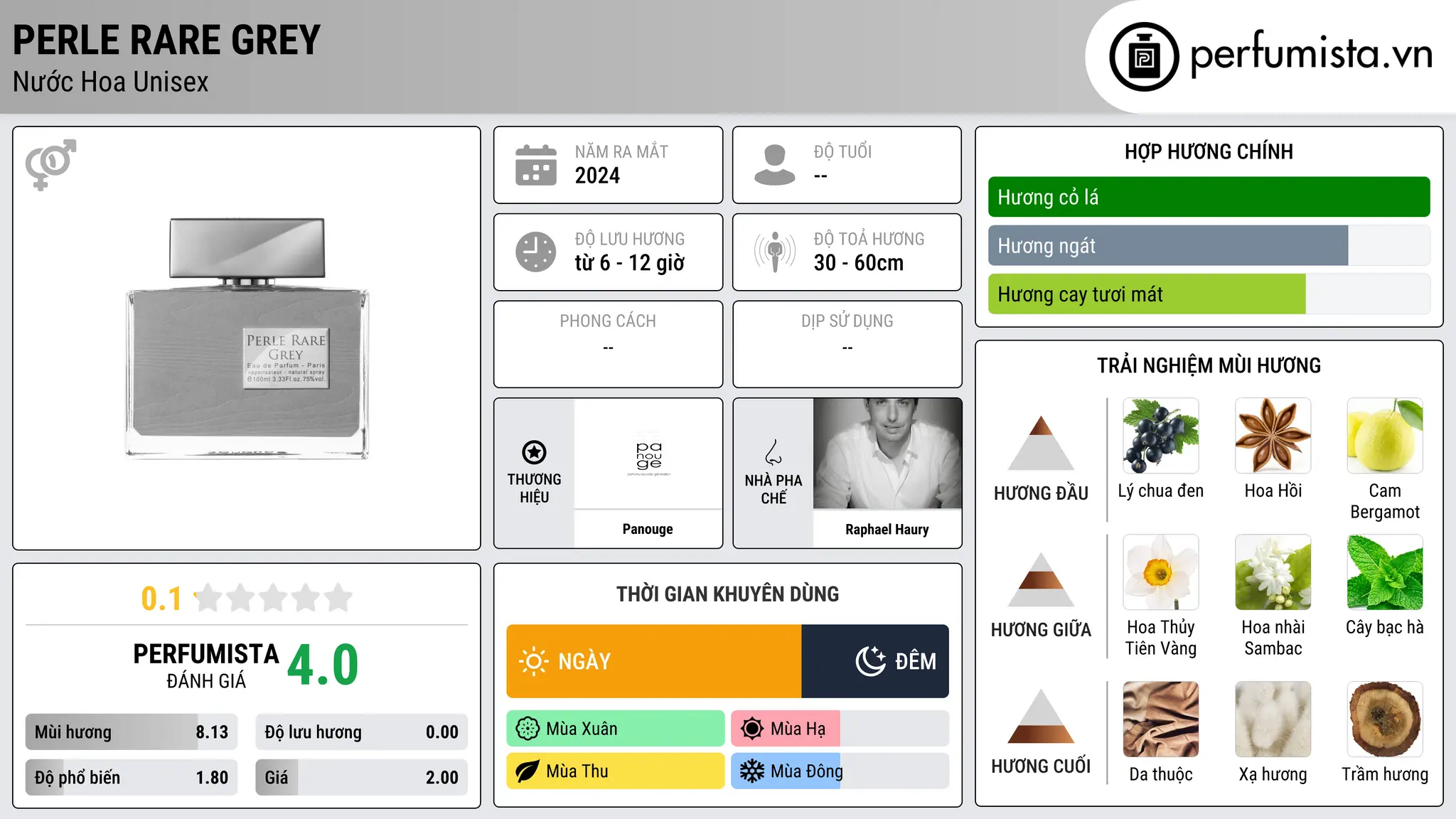Viewport: 1456px width, 819px height.
Task: Click the Hương cay tươi mát accord bar
Action: pyautogui.click(x=1209, y=294)
